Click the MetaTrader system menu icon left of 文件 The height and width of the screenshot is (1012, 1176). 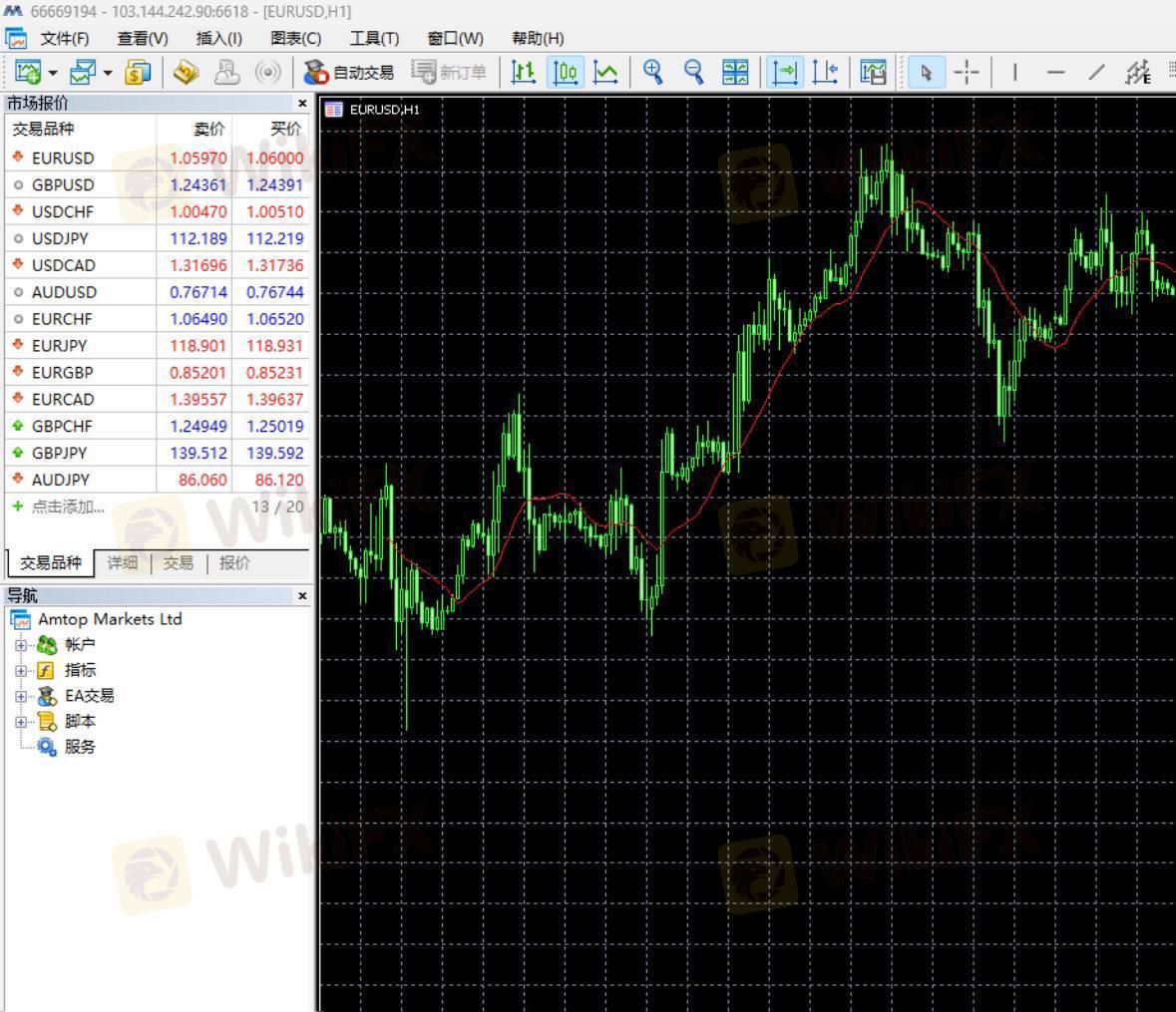16,38
